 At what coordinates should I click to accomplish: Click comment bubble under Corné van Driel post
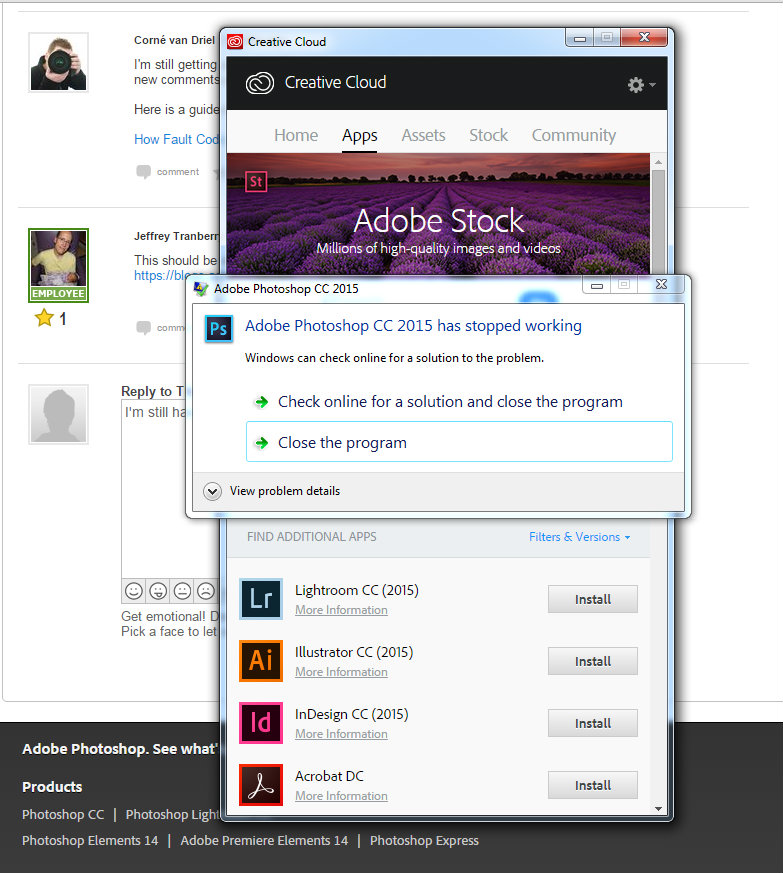click(x=143, y=172)
